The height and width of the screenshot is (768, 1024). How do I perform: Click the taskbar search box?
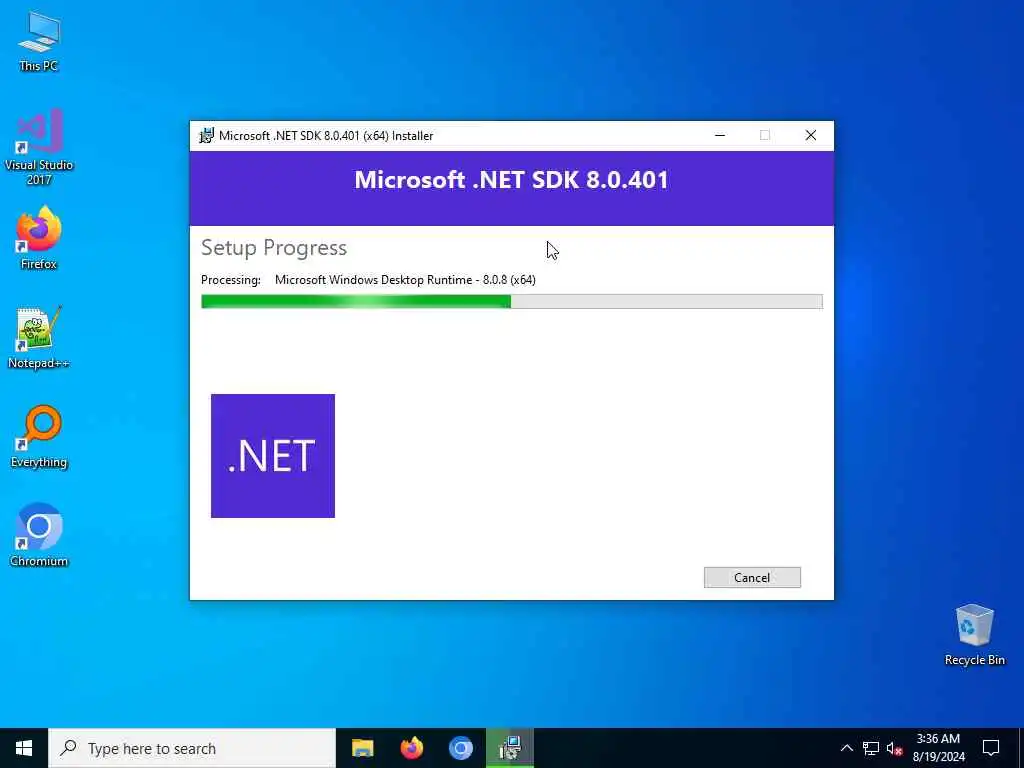[192, 748]
